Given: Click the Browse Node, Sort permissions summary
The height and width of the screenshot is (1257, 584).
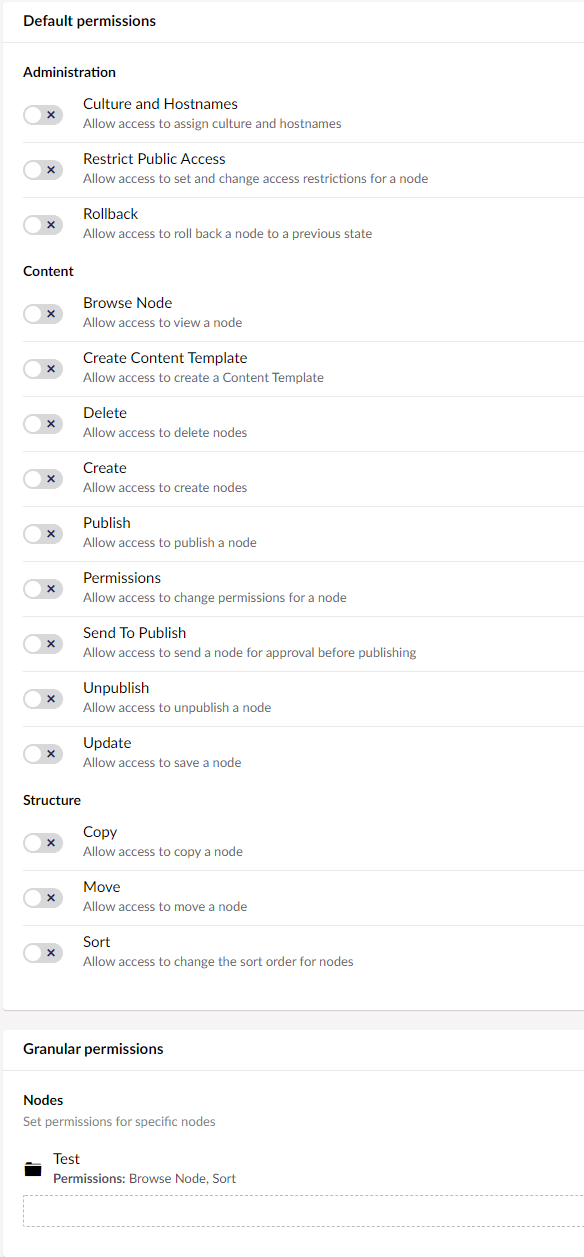Looking at the screenshot, I should pyautogui.click(x=144, y=1178).
